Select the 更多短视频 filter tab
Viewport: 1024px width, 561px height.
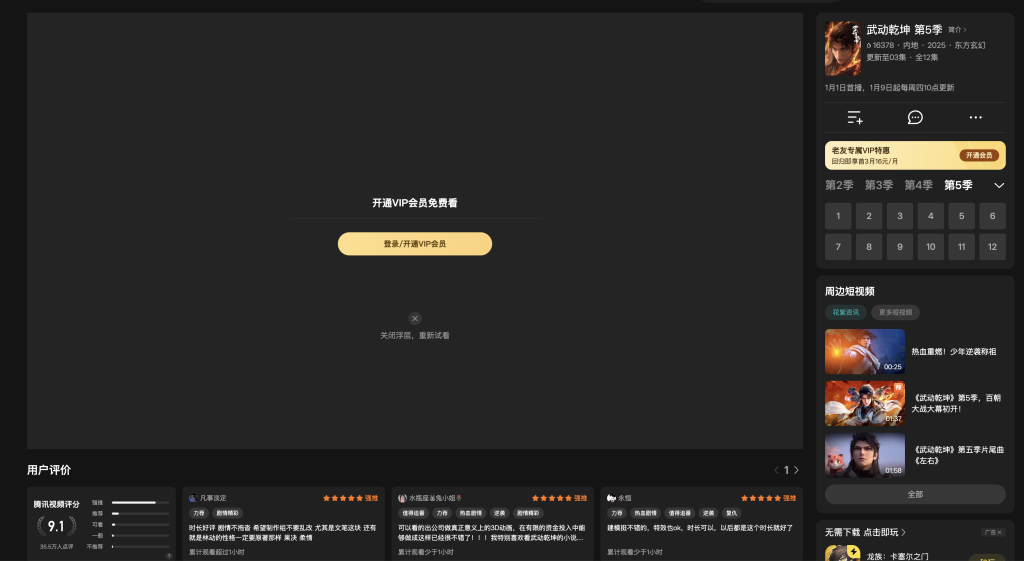coord(895,312)
